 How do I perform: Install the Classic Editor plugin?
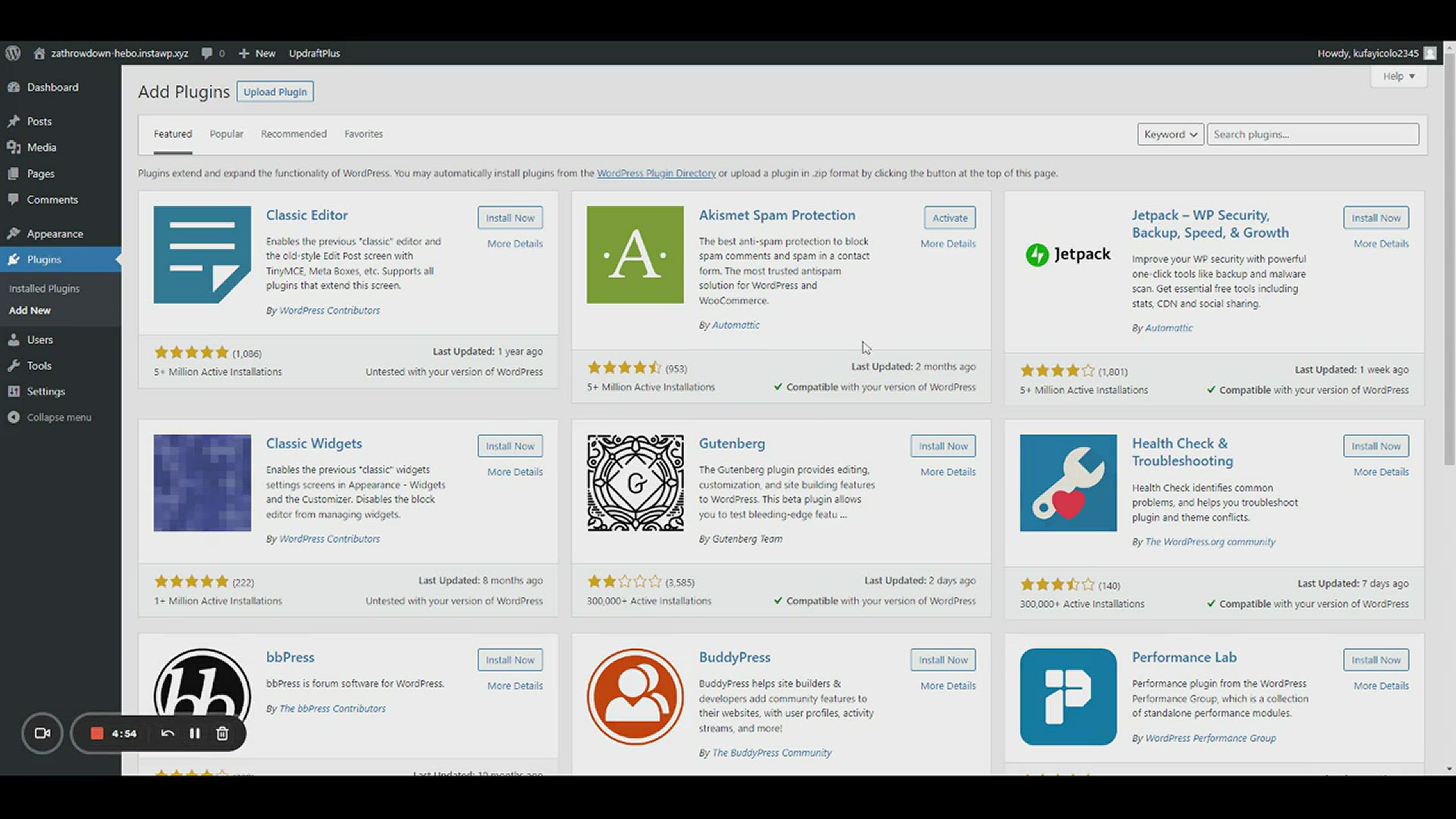tap(510, 218)
